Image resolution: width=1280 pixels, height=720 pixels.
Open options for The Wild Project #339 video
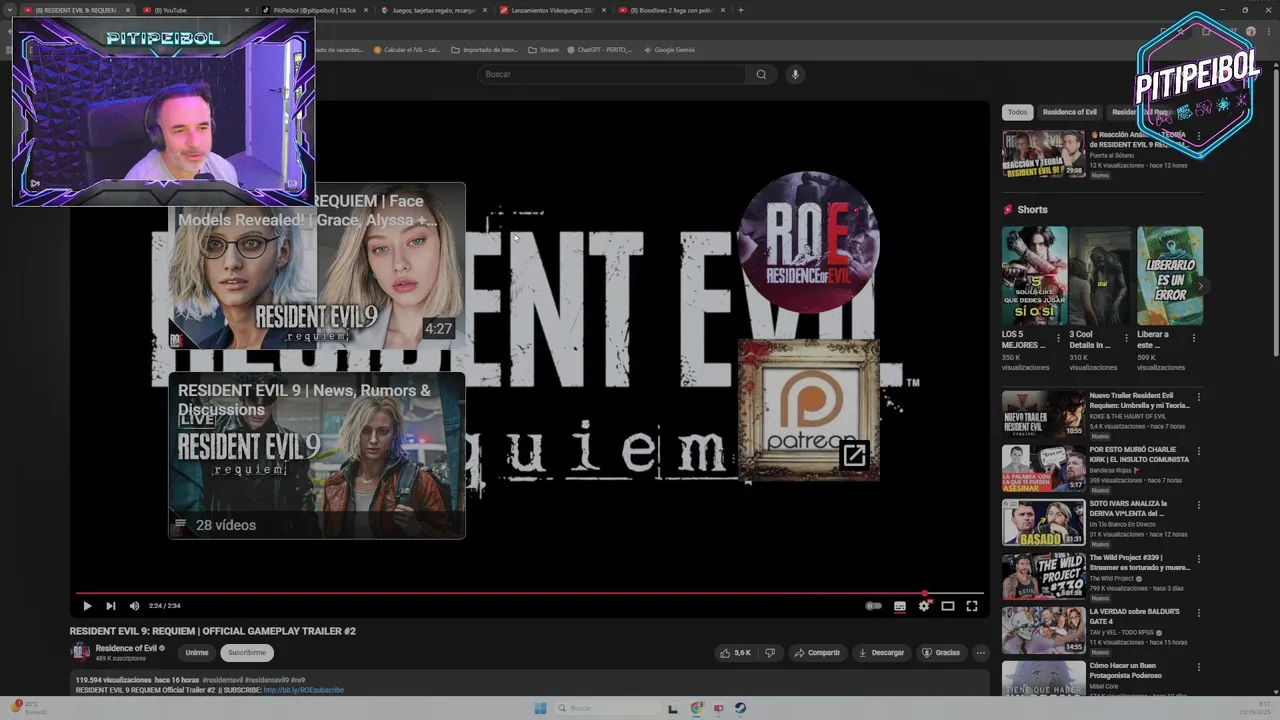1199,559
